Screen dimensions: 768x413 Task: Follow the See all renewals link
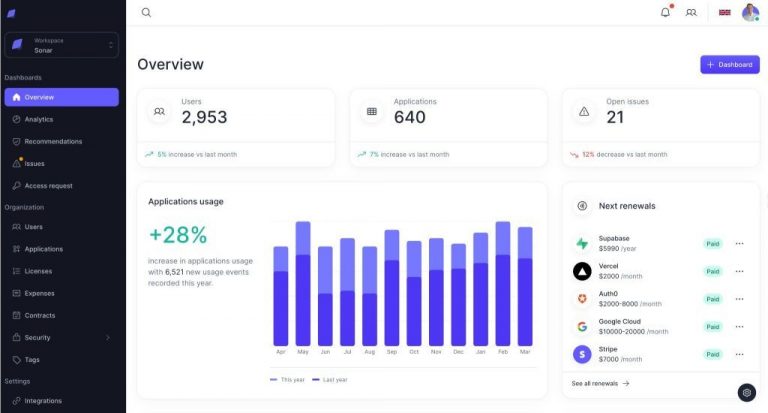coord(600,383)
